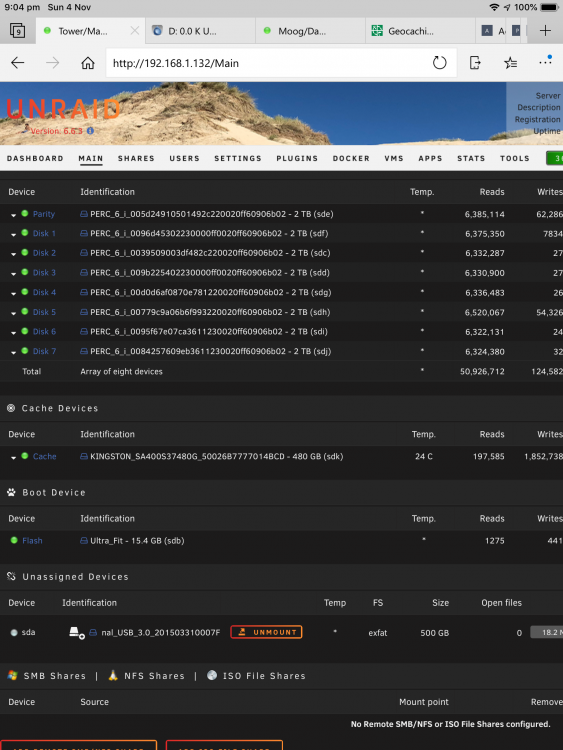Screen dimensions: 563x750
Task: Open the browser more options menu
Action: coord(545,62)
